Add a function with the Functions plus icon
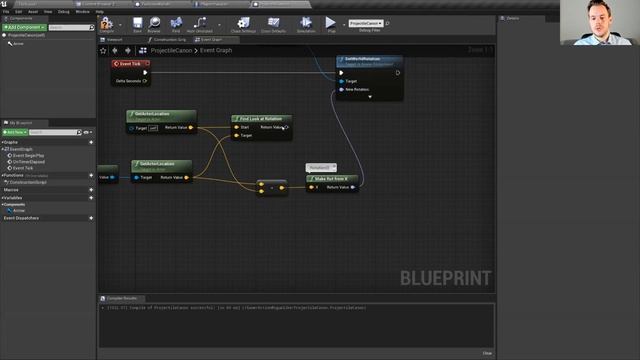Viewport: 640px width, 360px height. (x=91, y=176)
